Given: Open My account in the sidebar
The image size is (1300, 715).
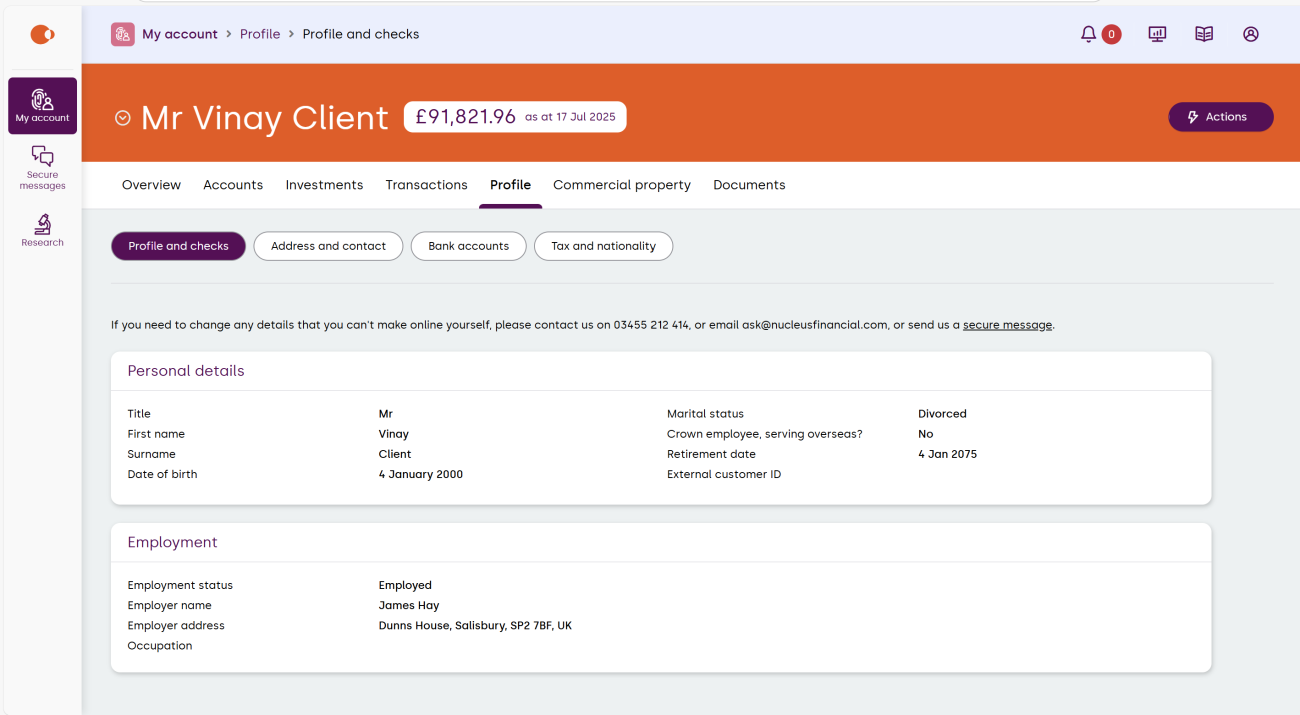Looking at the screenshot, I should 42,106.
